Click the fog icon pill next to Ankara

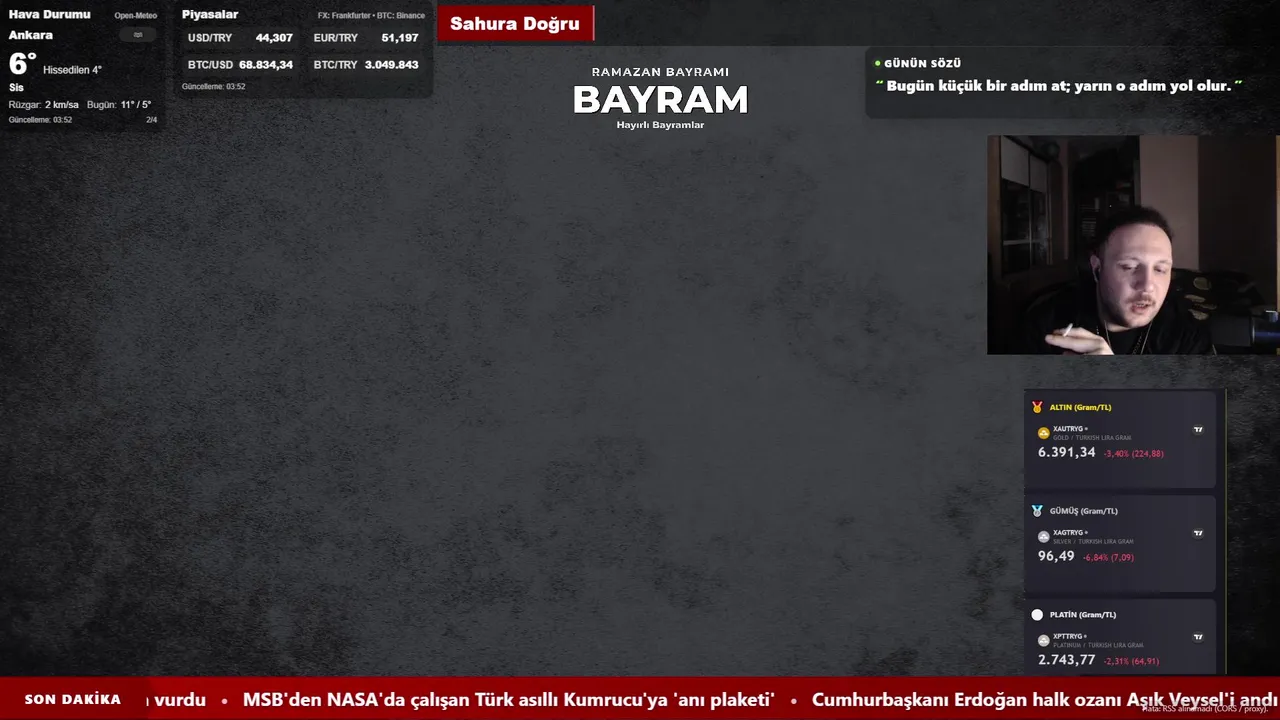pyautogui.click(x=138, y=35)
